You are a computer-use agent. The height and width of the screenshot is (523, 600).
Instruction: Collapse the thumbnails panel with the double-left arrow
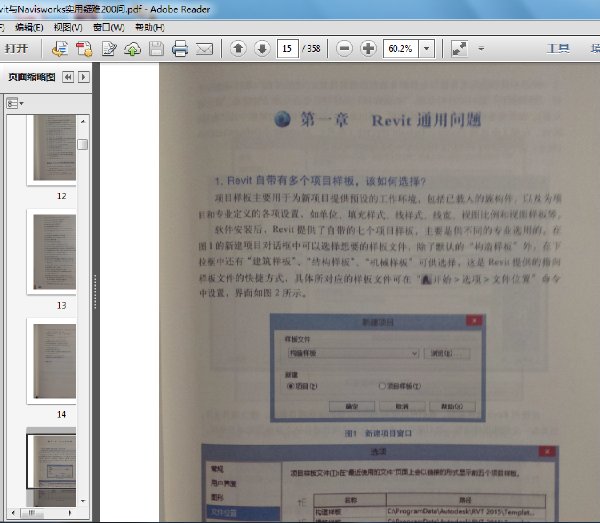68,77
